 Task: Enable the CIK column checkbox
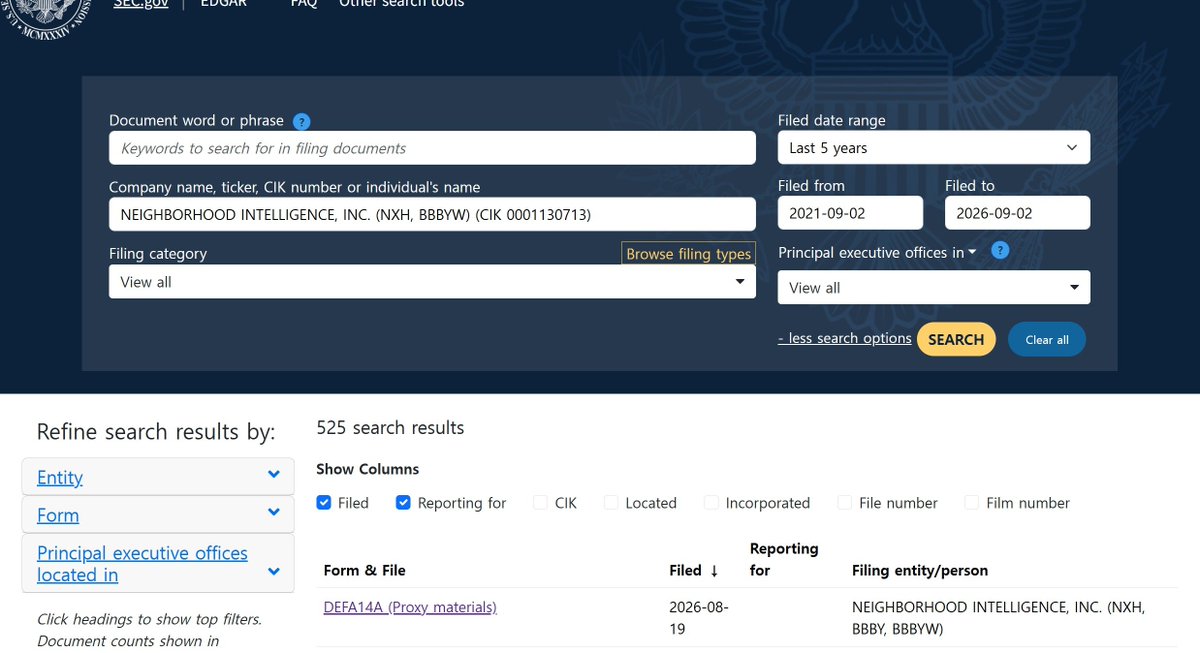(540, 503)
